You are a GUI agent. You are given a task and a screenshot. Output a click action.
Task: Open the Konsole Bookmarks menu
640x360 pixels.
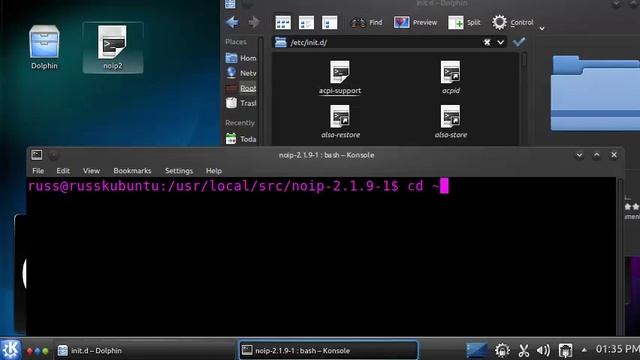(x=132, y=171)
